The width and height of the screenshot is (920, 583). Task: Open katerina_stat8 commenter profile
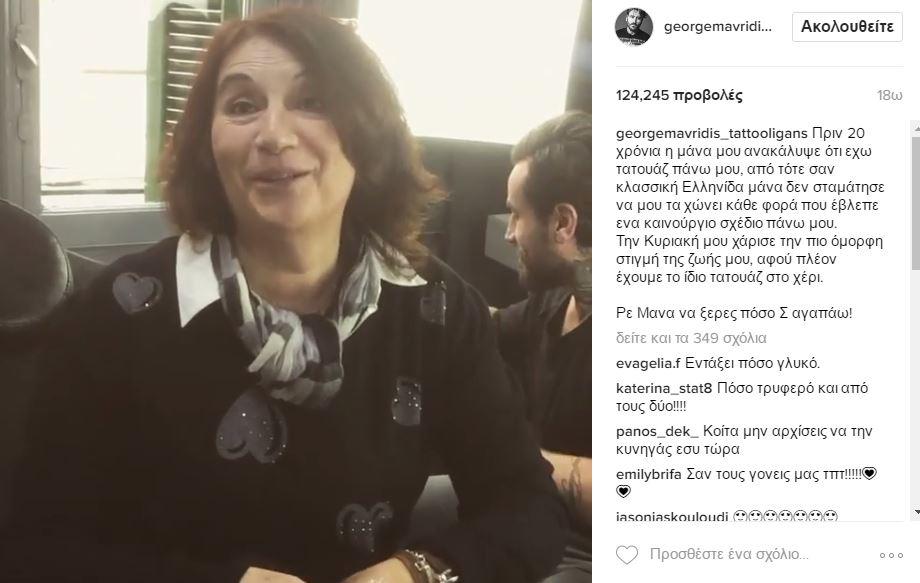click(x=664, y=388)
